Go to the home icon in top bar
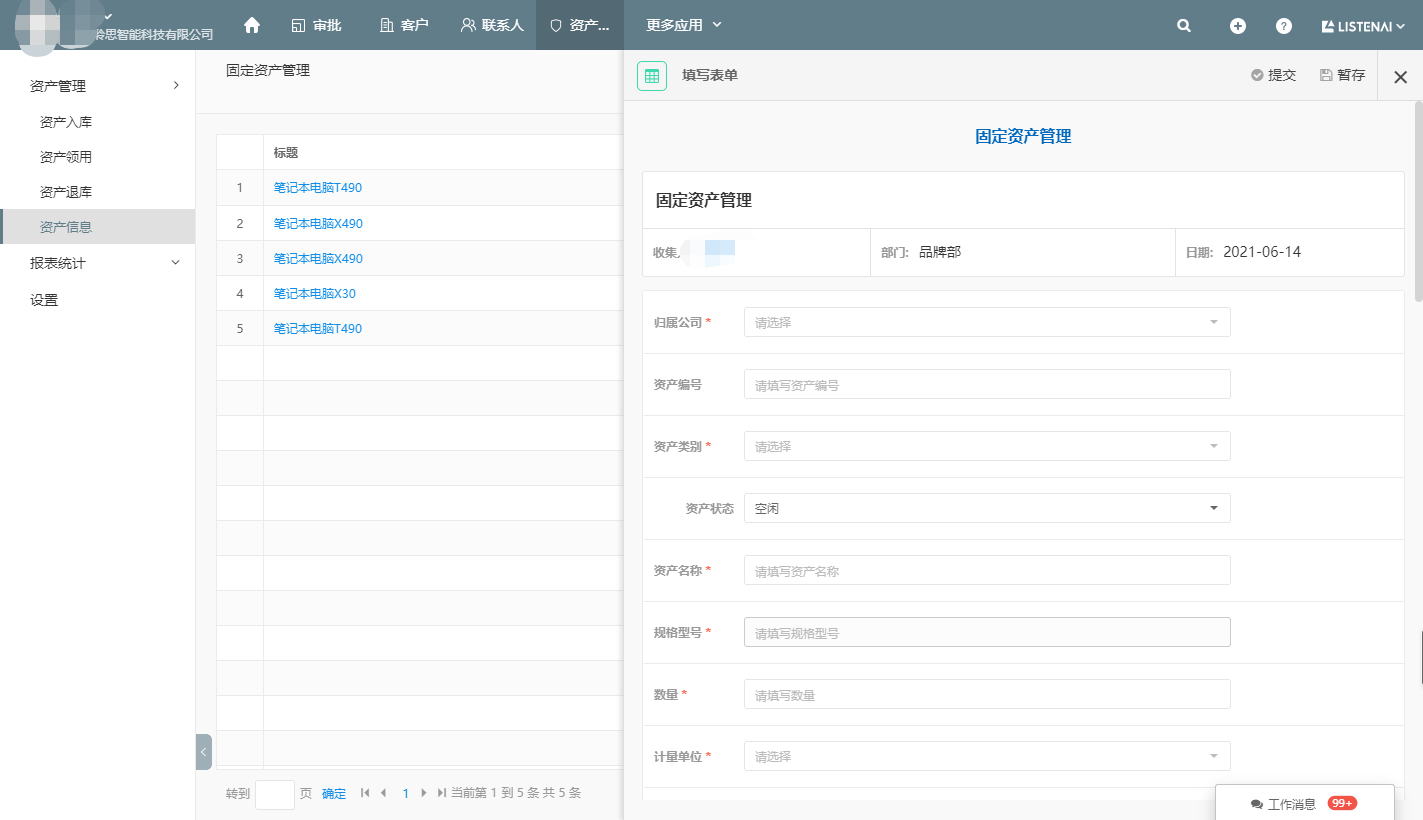This screenshot has height=820, width=1423. (x=252, y=25)
